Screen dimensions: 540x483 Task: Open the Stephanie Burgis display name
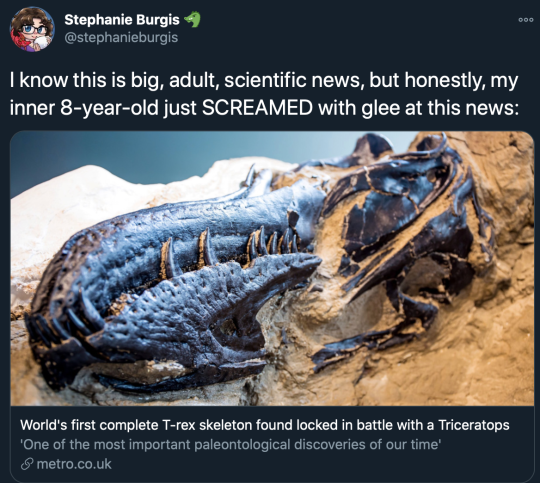click(122, 20)
